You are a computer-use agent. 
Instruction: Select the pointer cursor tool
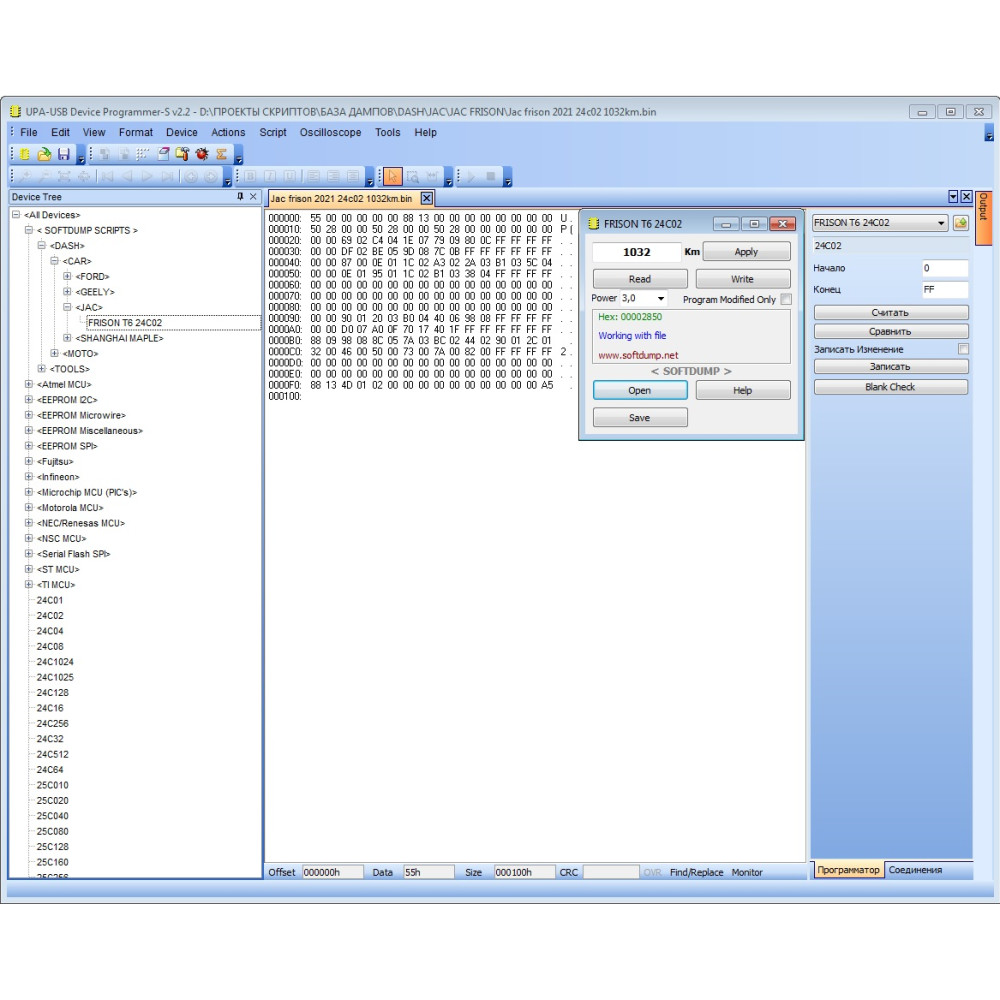coord(393,176)
